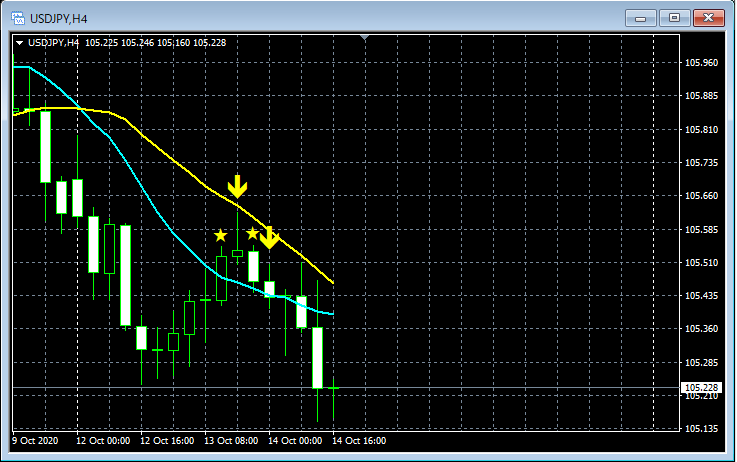Click the 14 Oct 00:00 time scale label

295,441
